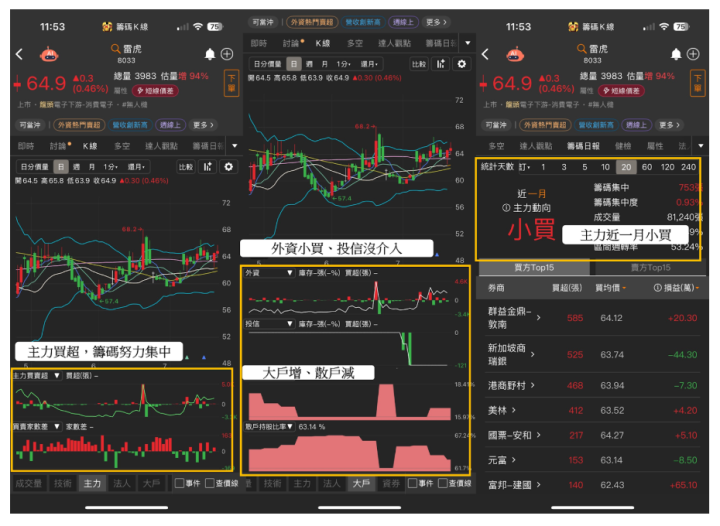This screenshot has width=720, height=526.
Task: Open 1分 interval dropdown on left screen
Action: [x=112, y=167]
